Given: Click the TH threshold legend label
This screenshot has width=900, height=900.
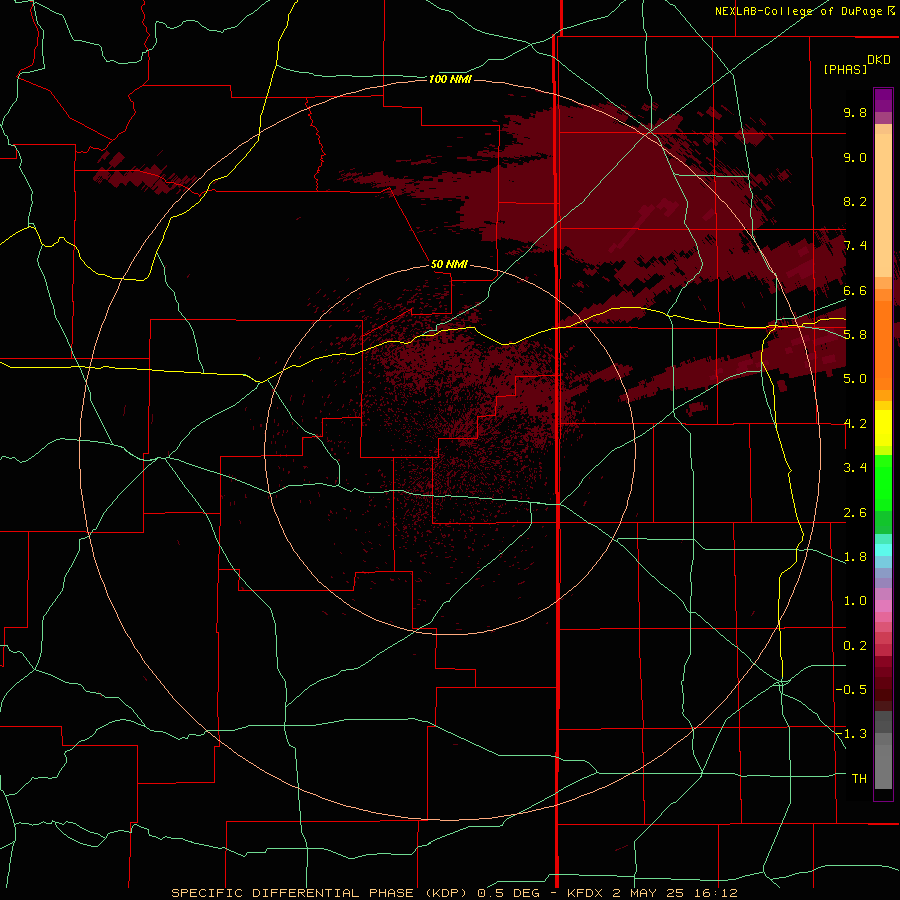Looking at the screenshot, I should pyautogui.click(x=859, y=778).
